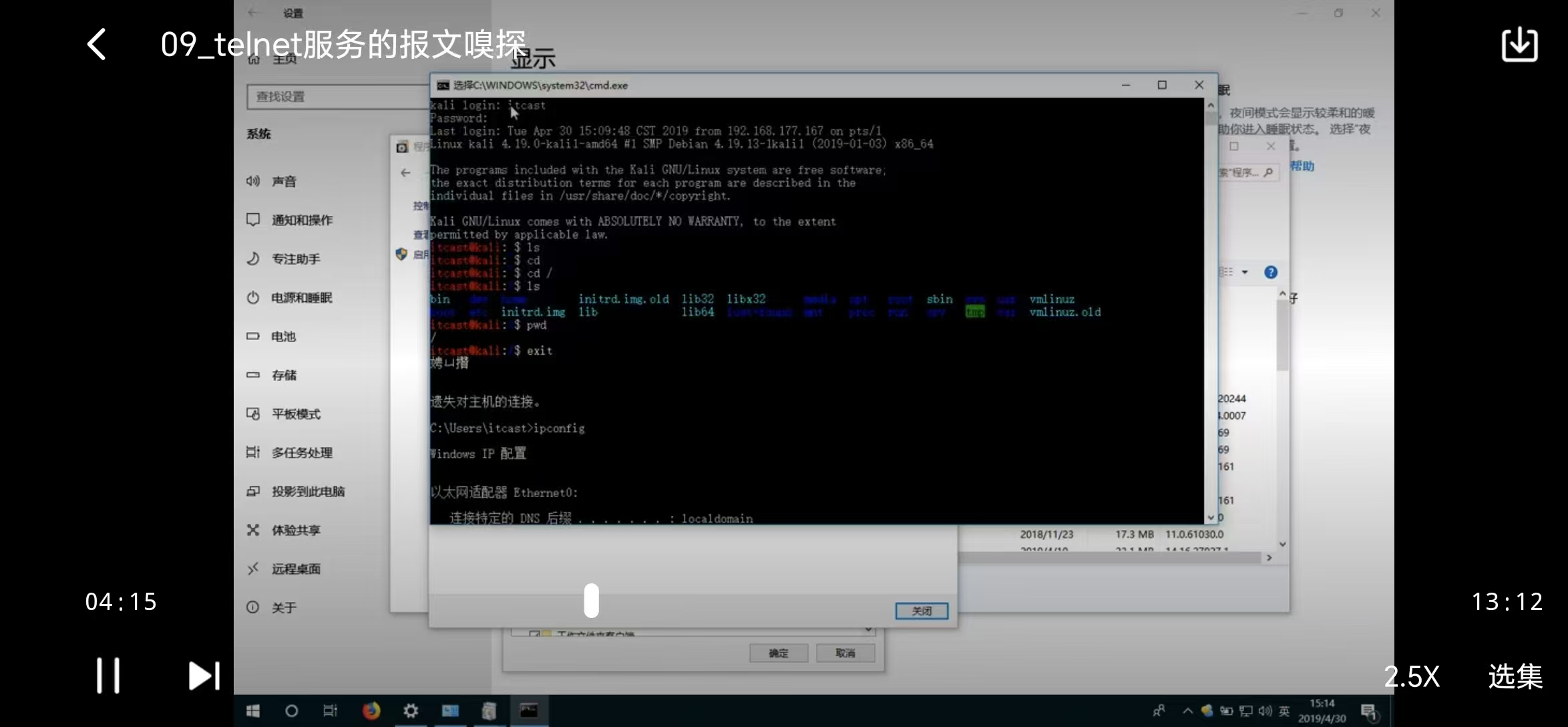The height and width of the screenshot is (727, 1568).
Task: Select 多任务处理 in Settings sidebar
Action: pos(302,452)
